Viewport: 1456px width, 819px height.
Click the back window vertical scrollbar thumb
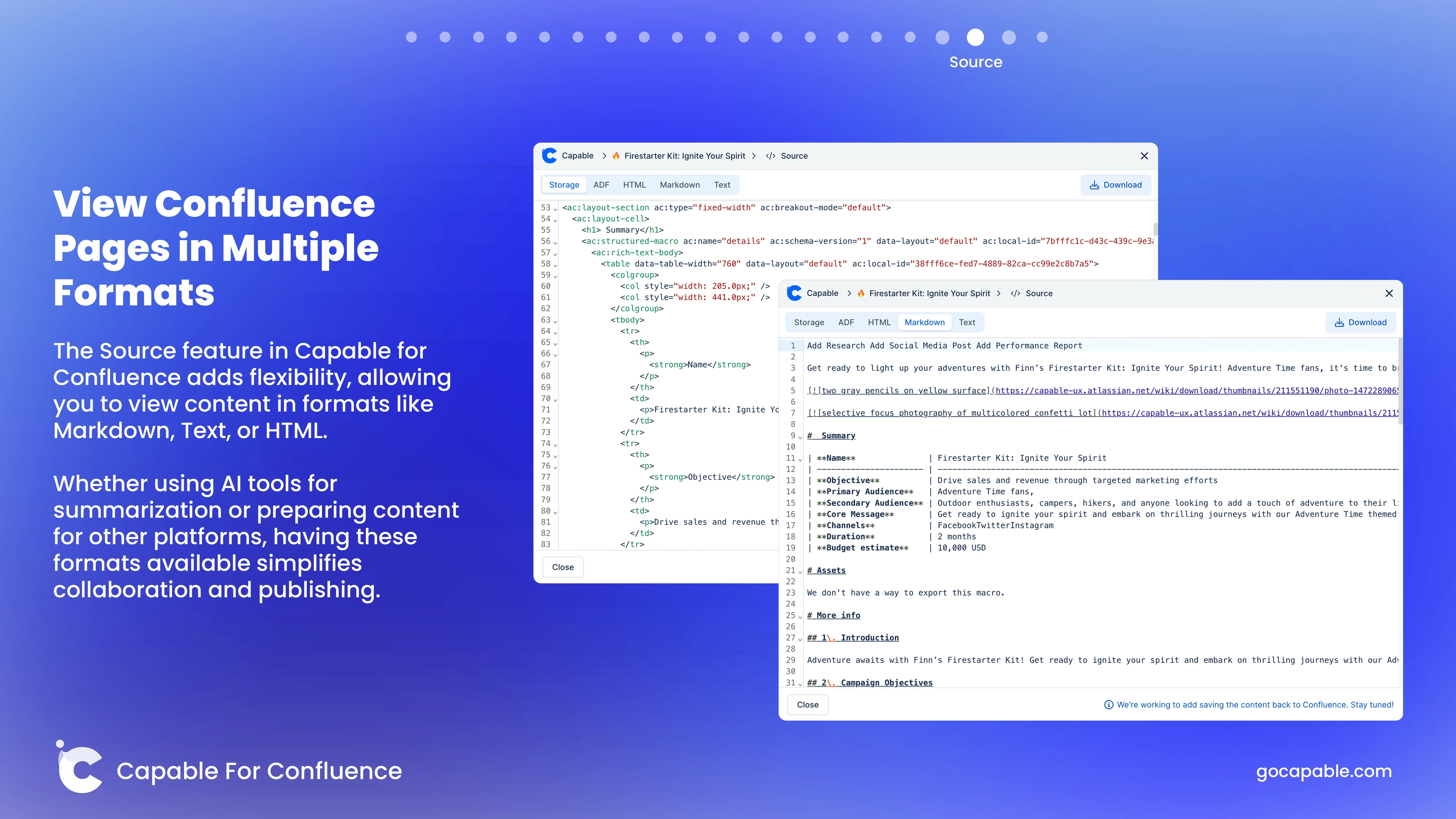click(1155, 229)
